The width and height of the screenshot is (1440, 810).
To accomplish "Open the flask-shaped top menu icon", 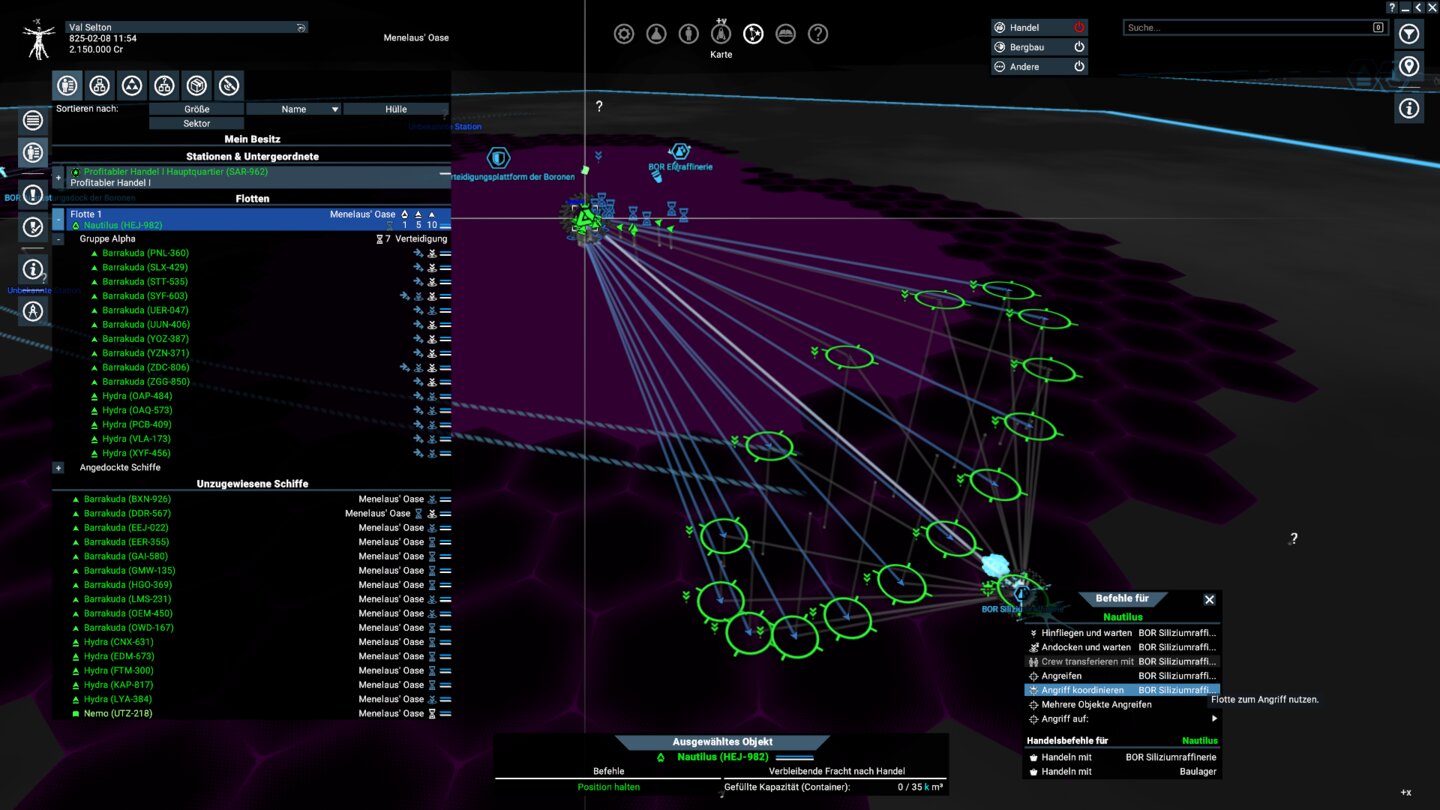I will [x=656, y=34].
